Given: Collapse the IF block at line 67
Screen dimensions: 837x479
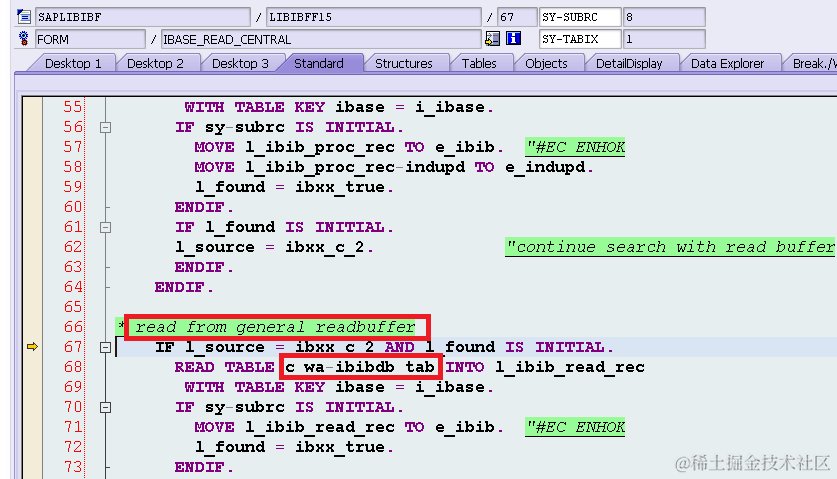Looking at the screenshot, I should tap(106, 348).
